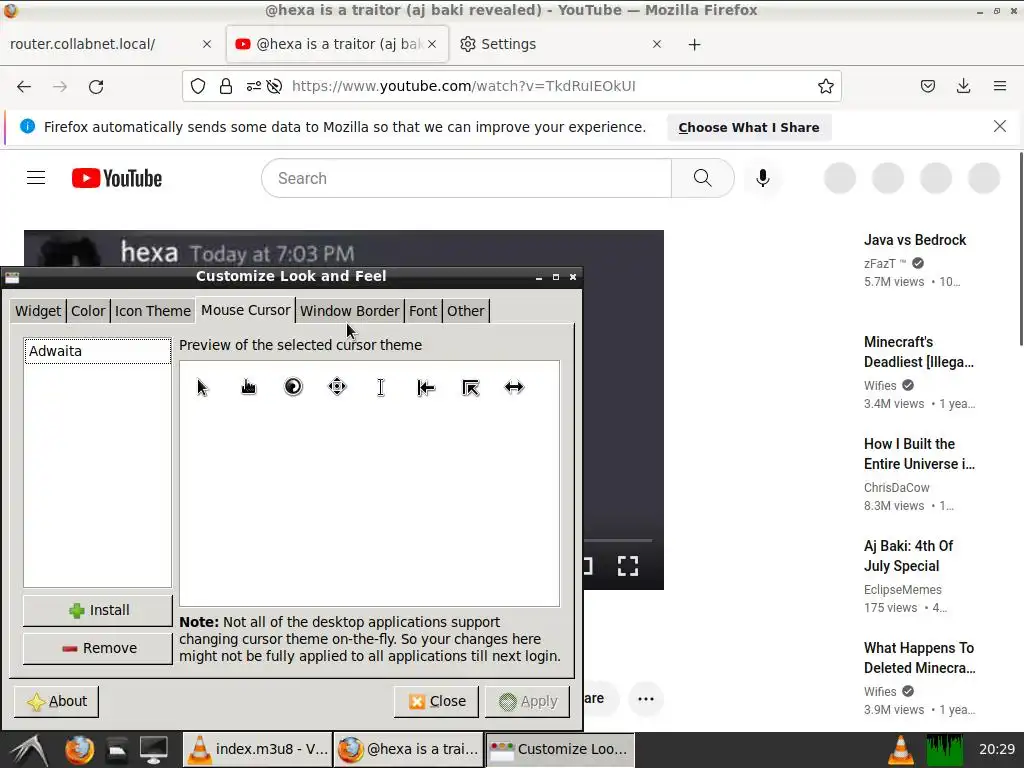Screen dimensions: 1024x768
Task: Click the autoplay blocked icon in the address bar
Action: tap(274, 86)
